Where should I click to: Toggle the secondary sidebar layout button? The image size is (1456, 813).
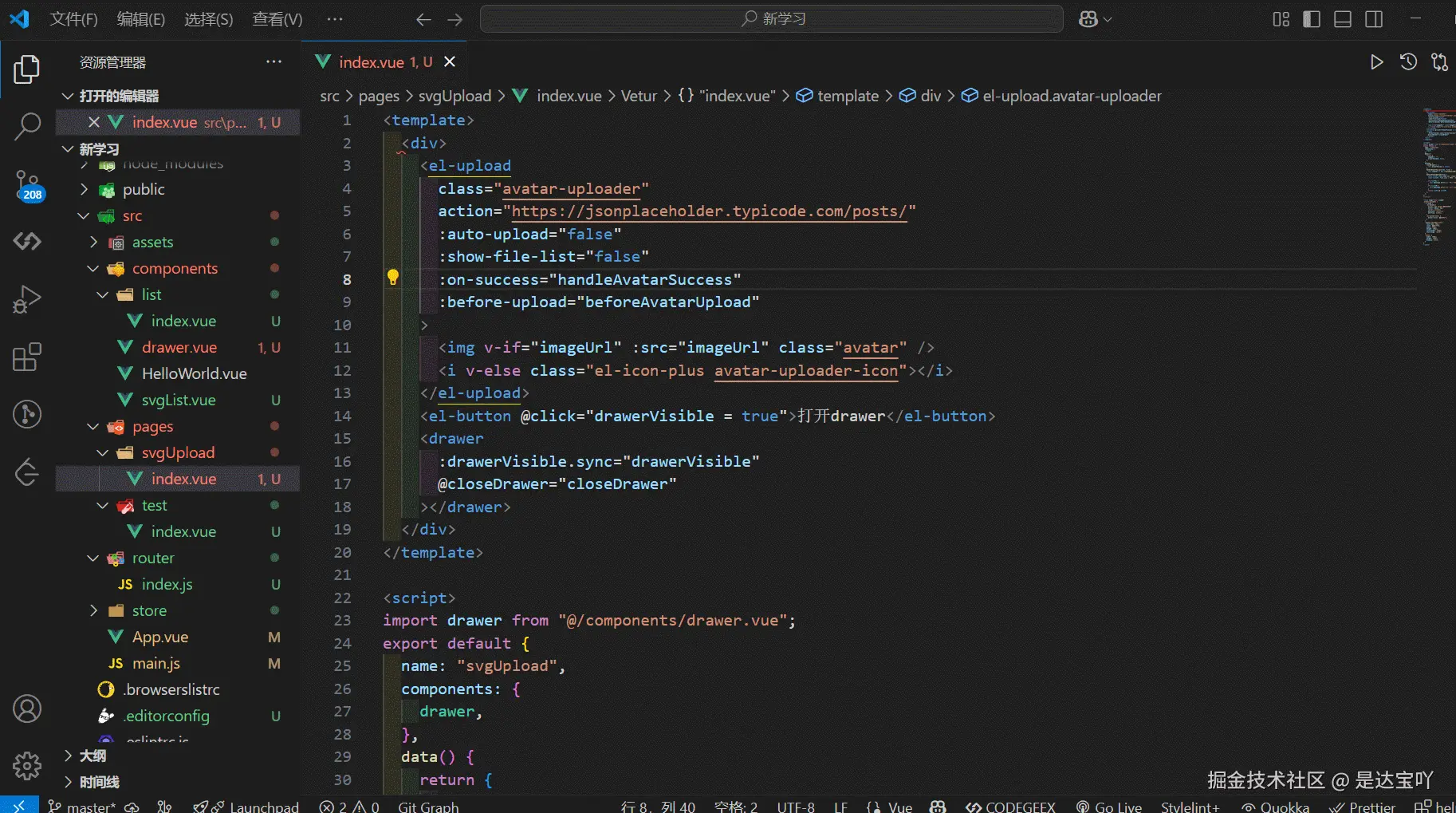click(x=1374, y=19)
